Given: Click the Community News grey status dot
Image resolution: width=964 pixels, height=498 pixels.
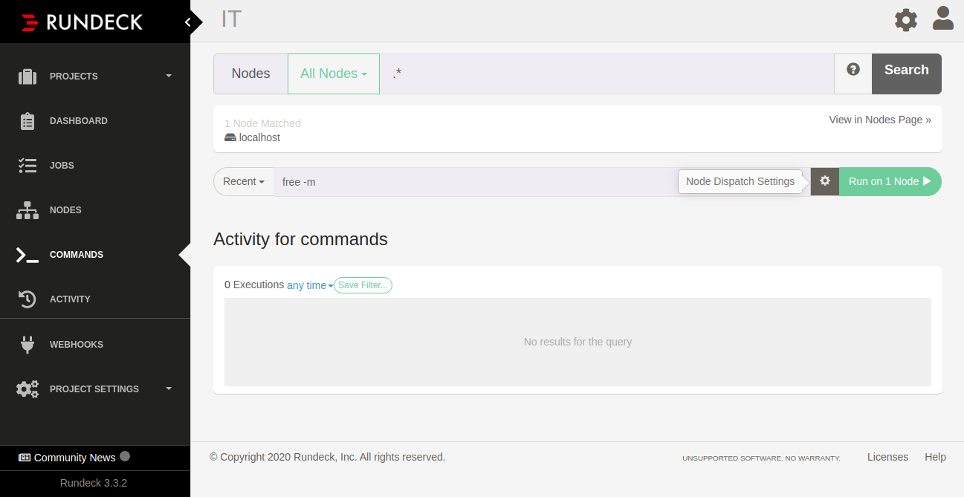Looking at the screenshot, I should [125, 456].
